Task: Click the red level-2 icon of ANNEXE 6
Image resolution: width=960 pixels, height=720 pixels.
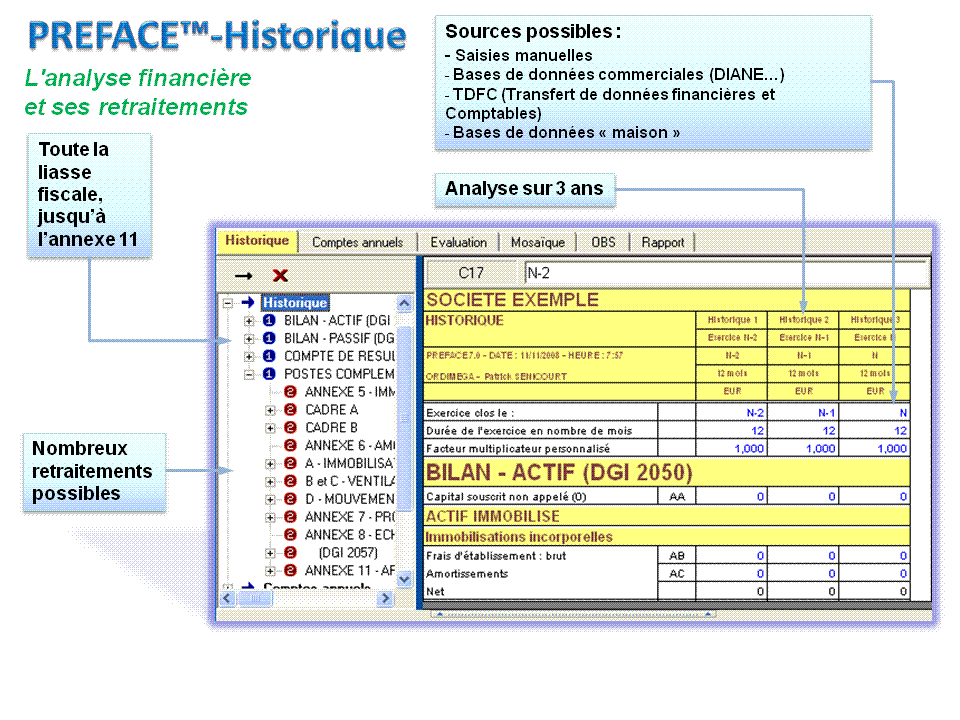Action: tap(290, 445)
